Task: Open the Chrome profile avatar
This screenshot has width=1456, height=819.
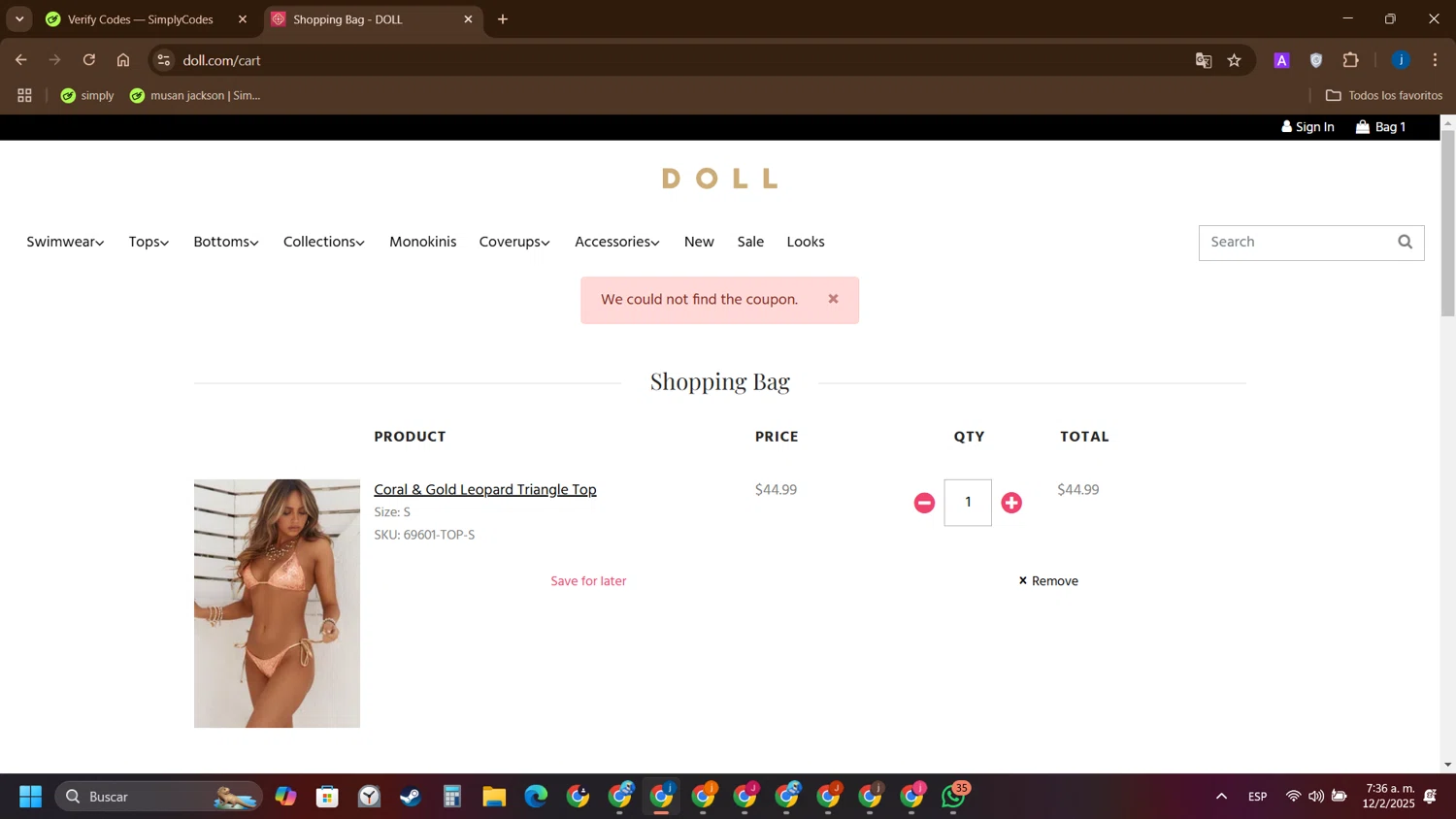Action: pyautogui.click(x=1401, y=60)
